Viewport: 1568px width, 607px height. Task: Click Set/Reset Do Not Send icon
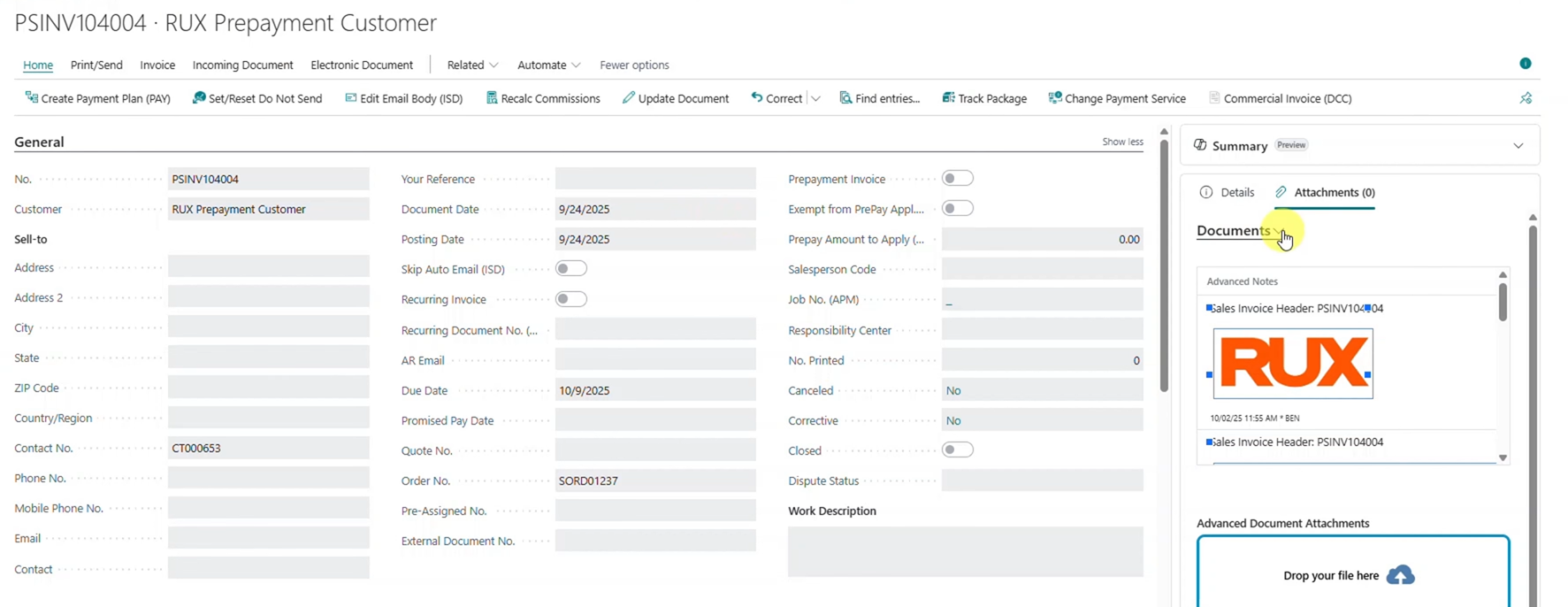199,97
